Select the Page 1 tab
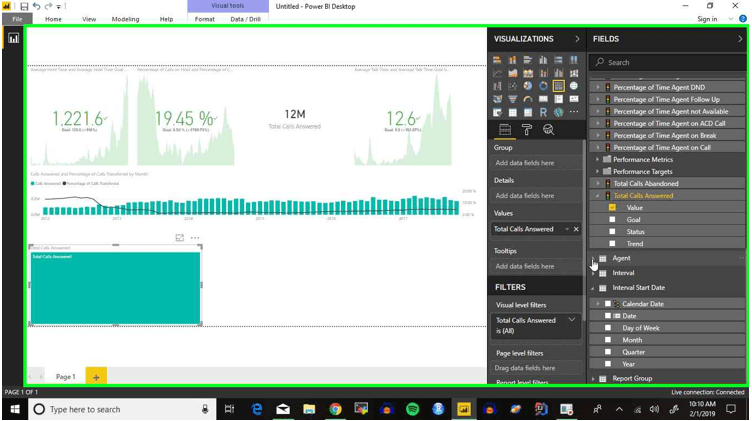 point(66,377)
